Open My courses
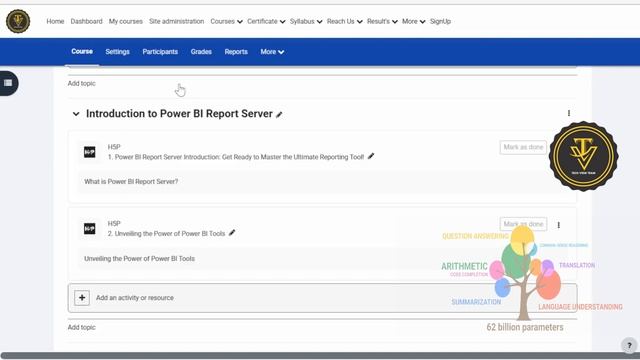The image size is (640, 360). (126, 21)
